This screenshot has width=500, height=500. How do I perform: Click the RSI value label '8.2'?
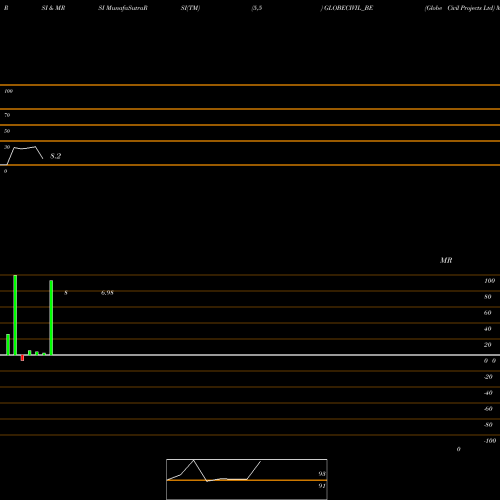[x=55, y=156]
